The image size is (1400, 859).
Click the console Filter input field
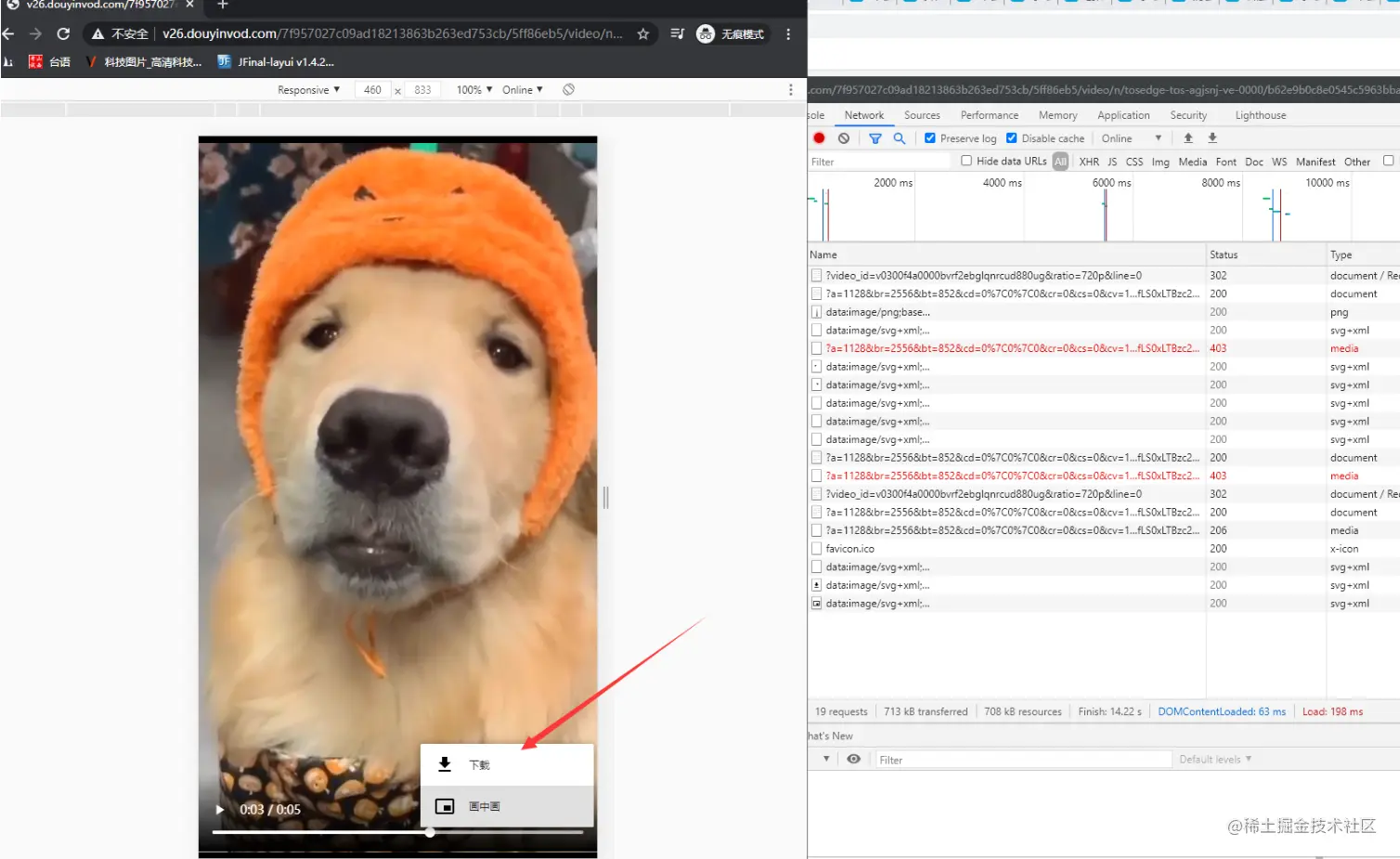pyautogui.click(x=1024, y=760)
